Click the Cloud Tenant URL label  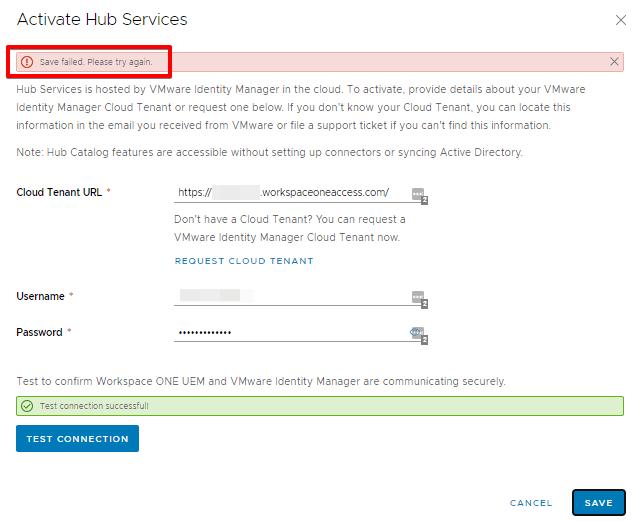(59, 192)
